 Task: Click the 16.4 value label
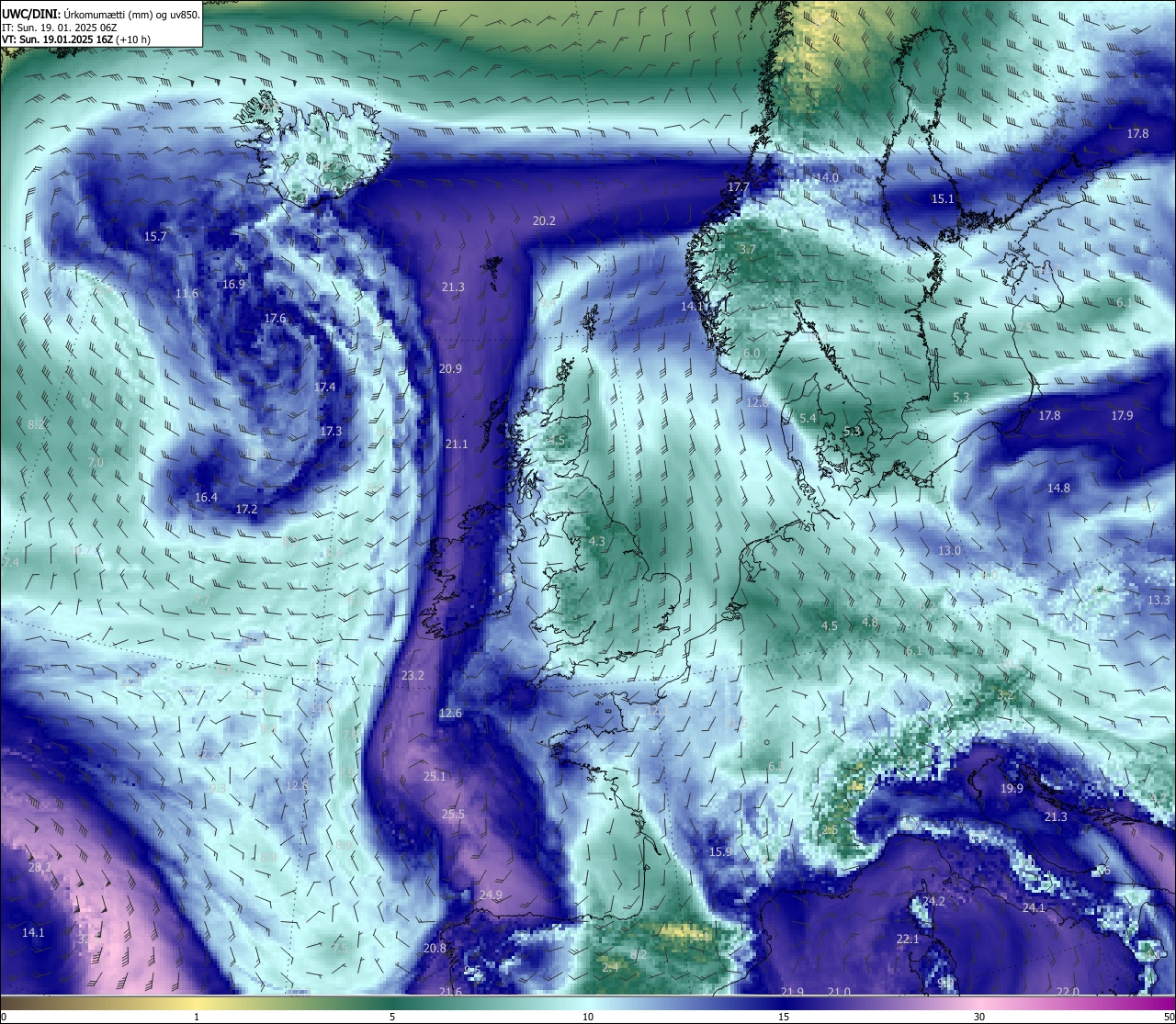click(x=206, y=497)
